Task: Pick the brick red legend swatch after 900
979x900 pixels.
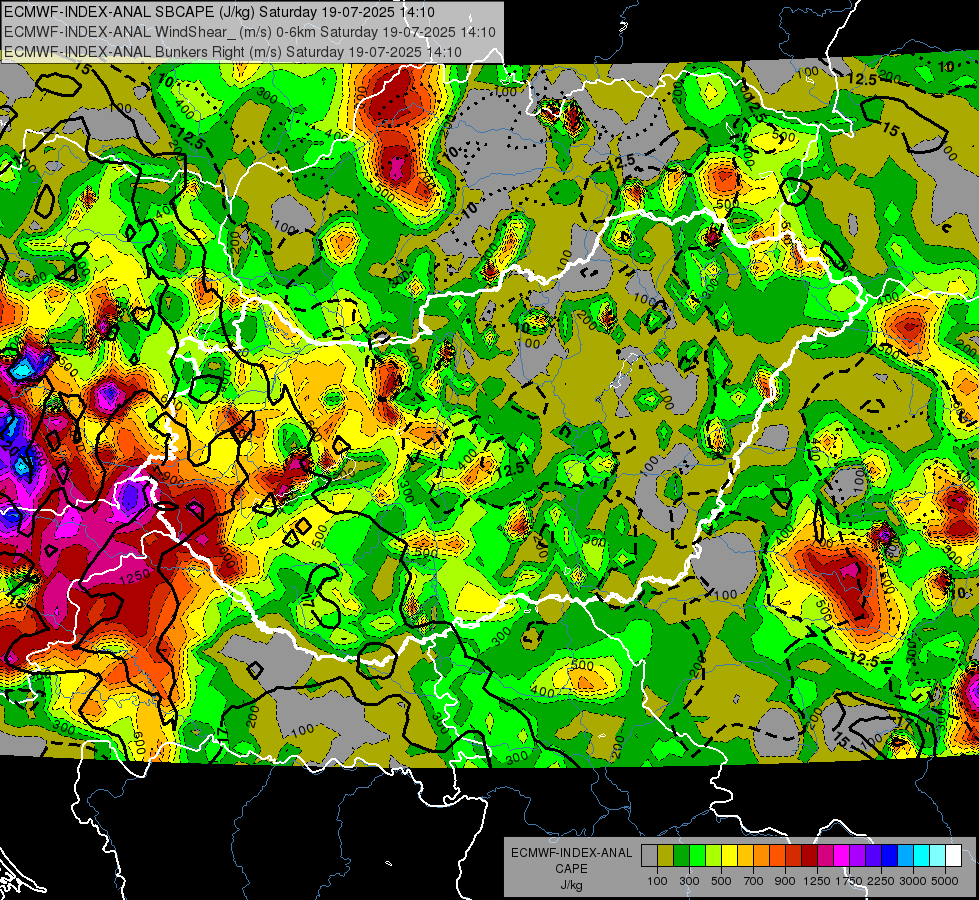Action: [x=794, y=856]
